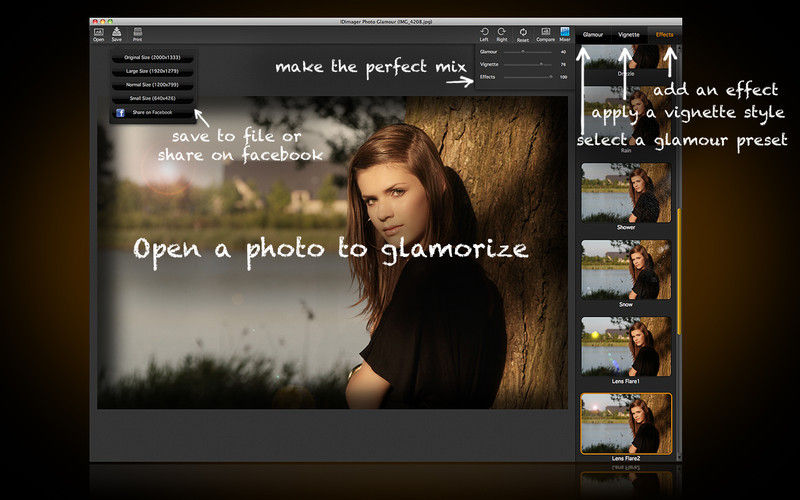The width and height of the screenshot is (800, 500).
Task: Apply the Shower effect thumbnail
Action: pos(626,192)
